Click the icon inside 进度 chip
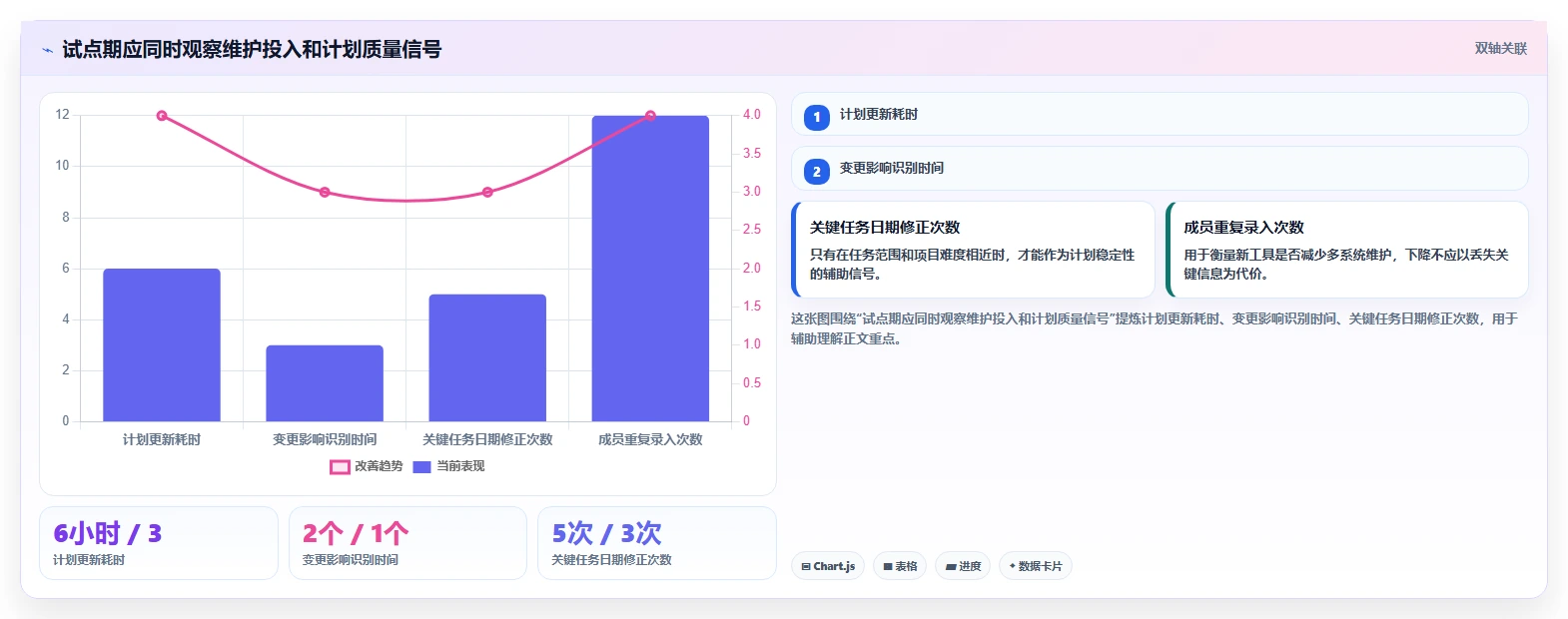Screen dimensions: 1568x619 (x=951, y=566)
